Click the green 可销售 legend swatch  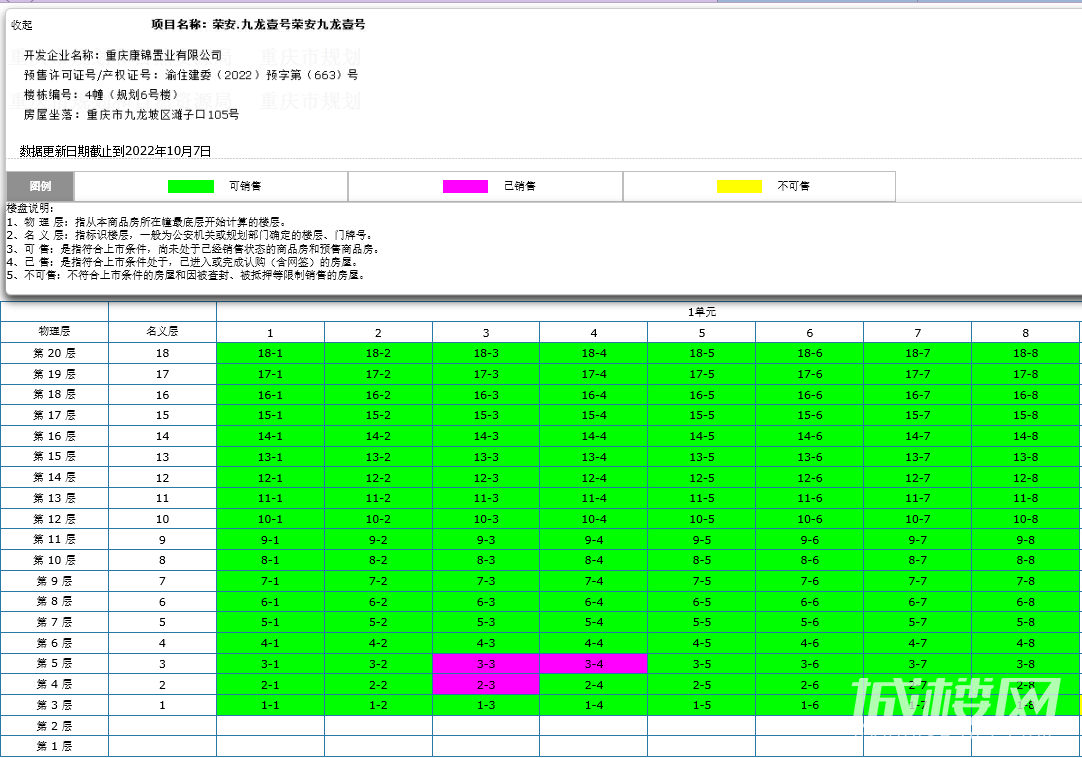coord(191,186)
